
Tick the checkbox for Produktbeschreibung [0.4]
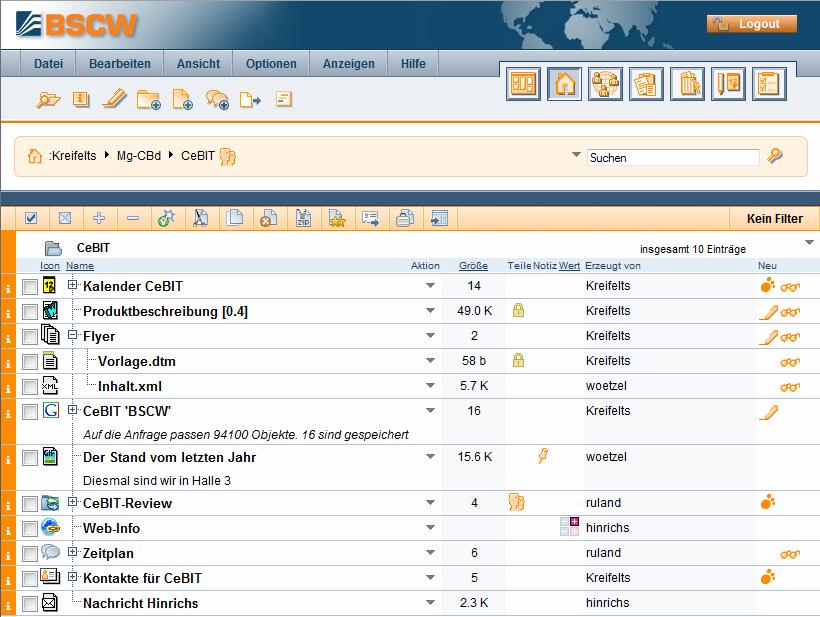click(x=30, y=312)
